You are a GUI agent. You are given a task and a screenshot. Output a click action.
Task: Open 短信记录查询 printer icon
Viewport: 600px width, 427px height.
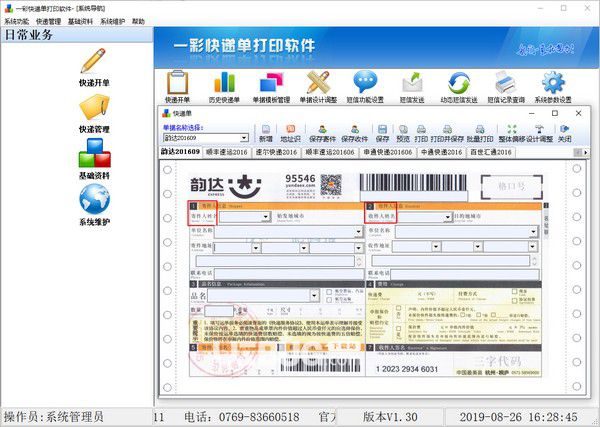click(x=506, y=87)
